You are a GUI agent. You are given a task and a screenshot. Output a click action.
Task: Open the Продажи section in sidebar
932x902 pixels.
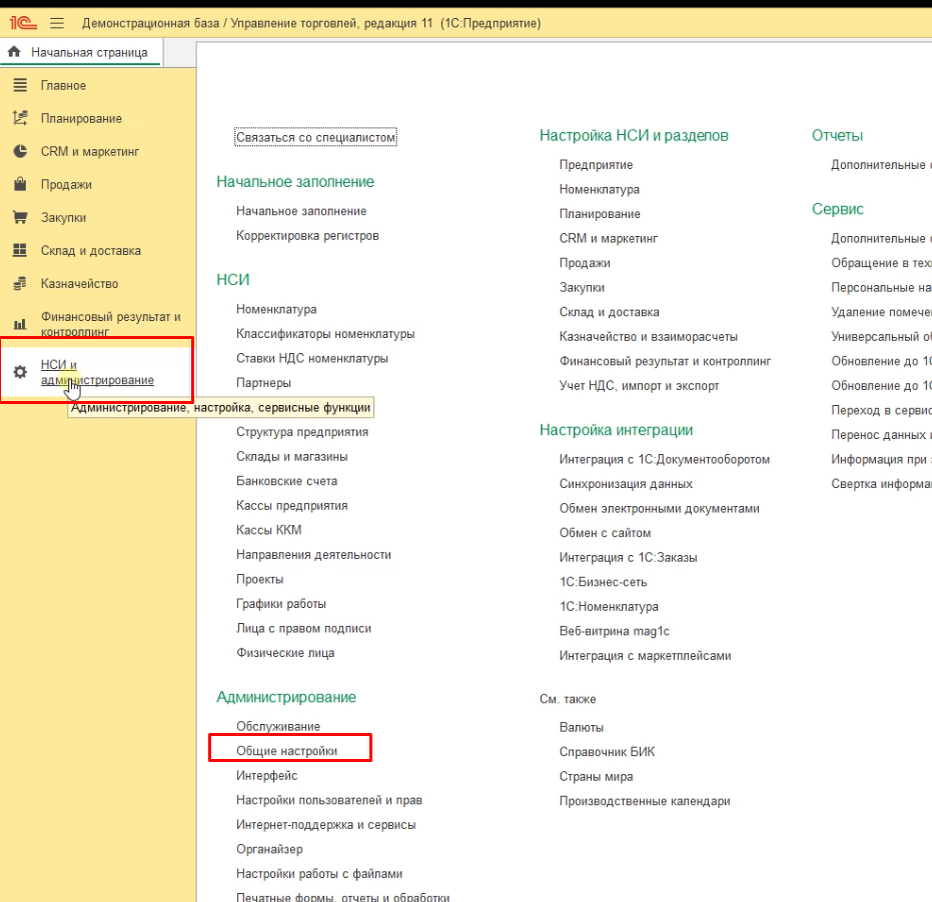coord(66,184)
